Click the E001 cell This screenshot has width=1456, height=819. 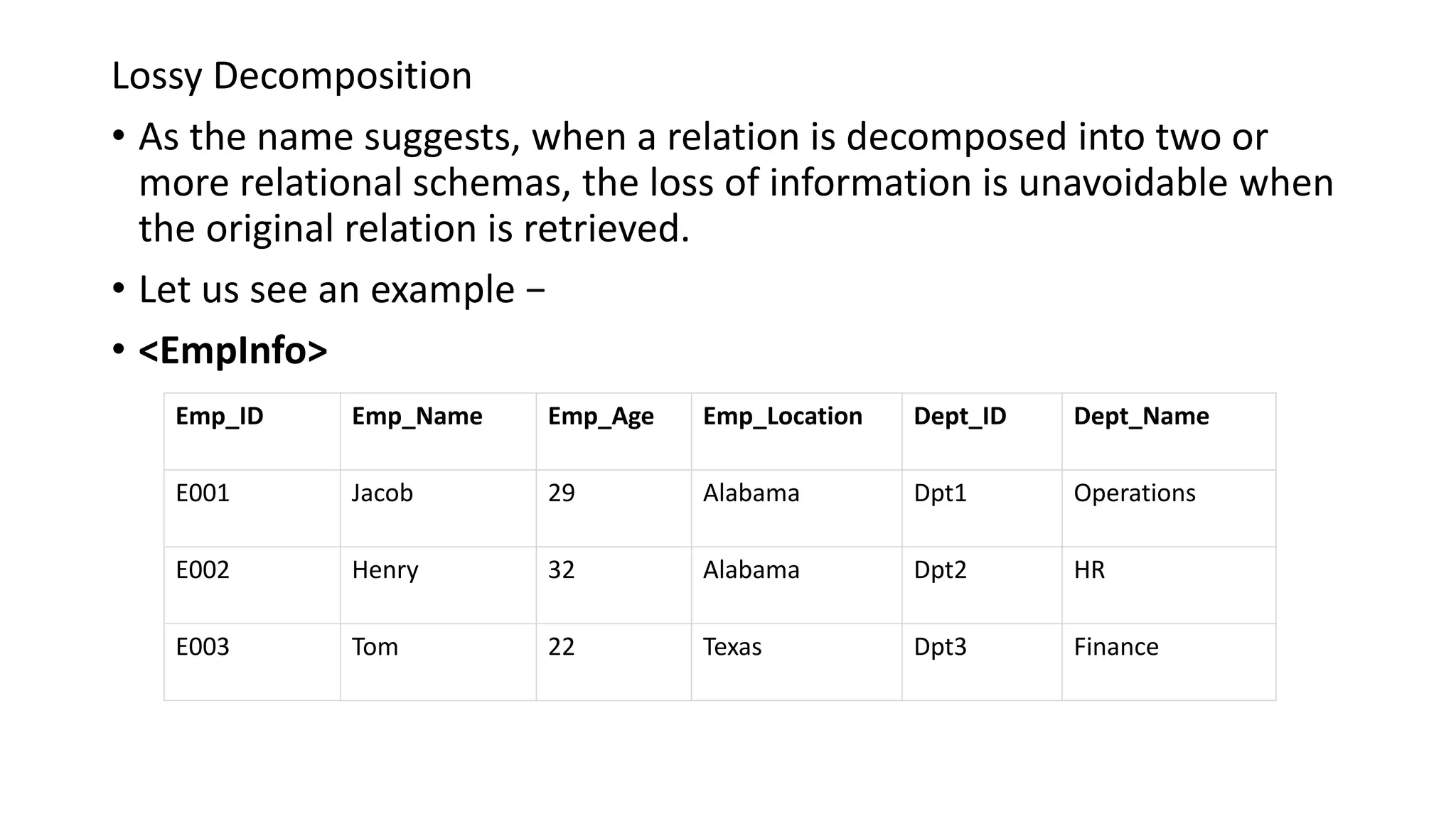click(x=203, y=493)
